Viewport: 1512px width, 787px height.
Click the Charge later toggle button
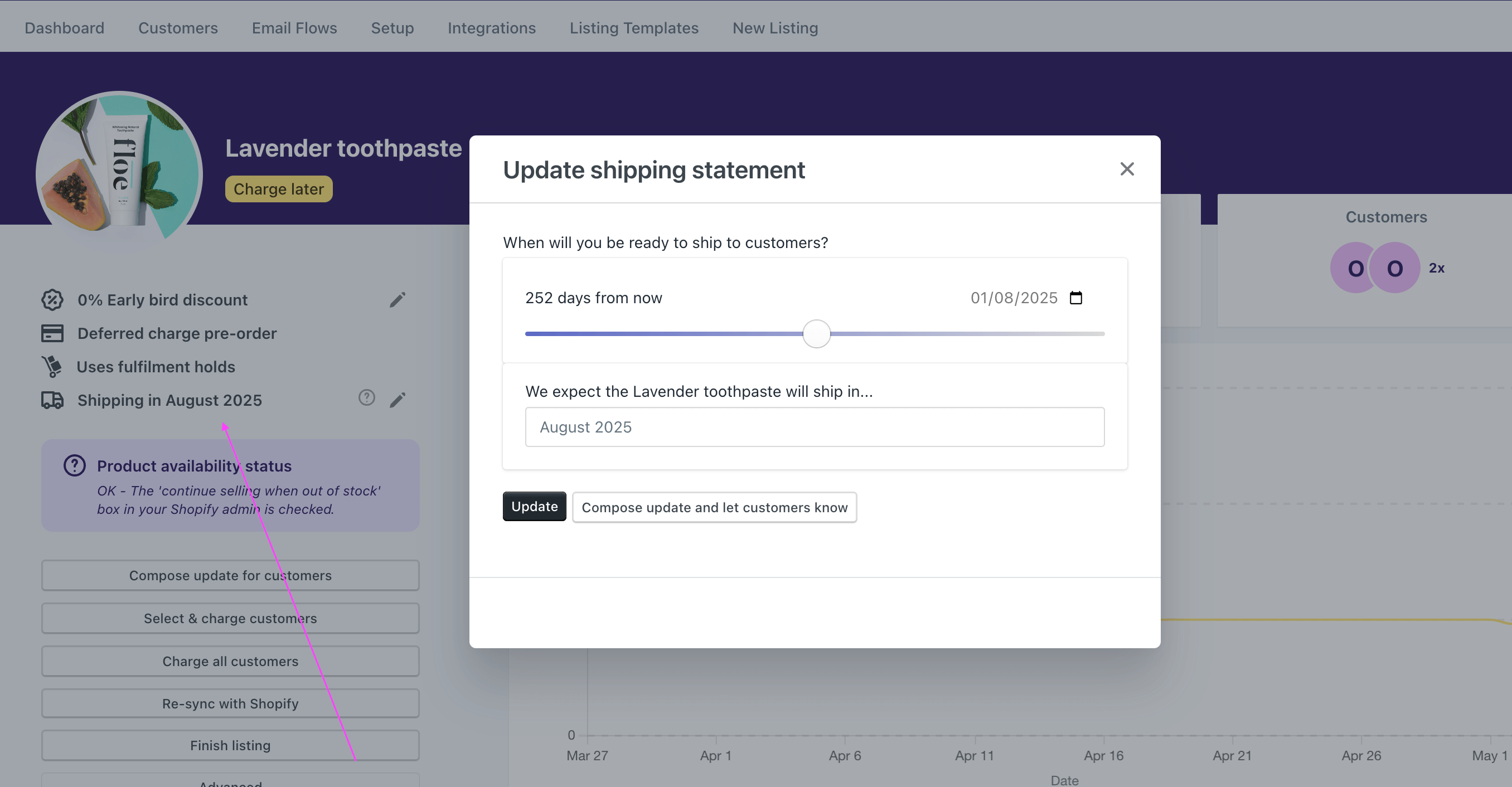(278, 188)
